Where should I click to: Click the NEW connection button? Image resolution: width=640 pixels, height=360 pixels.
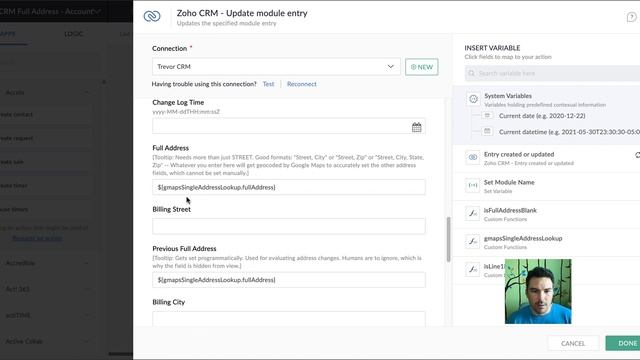click(422, 67)
